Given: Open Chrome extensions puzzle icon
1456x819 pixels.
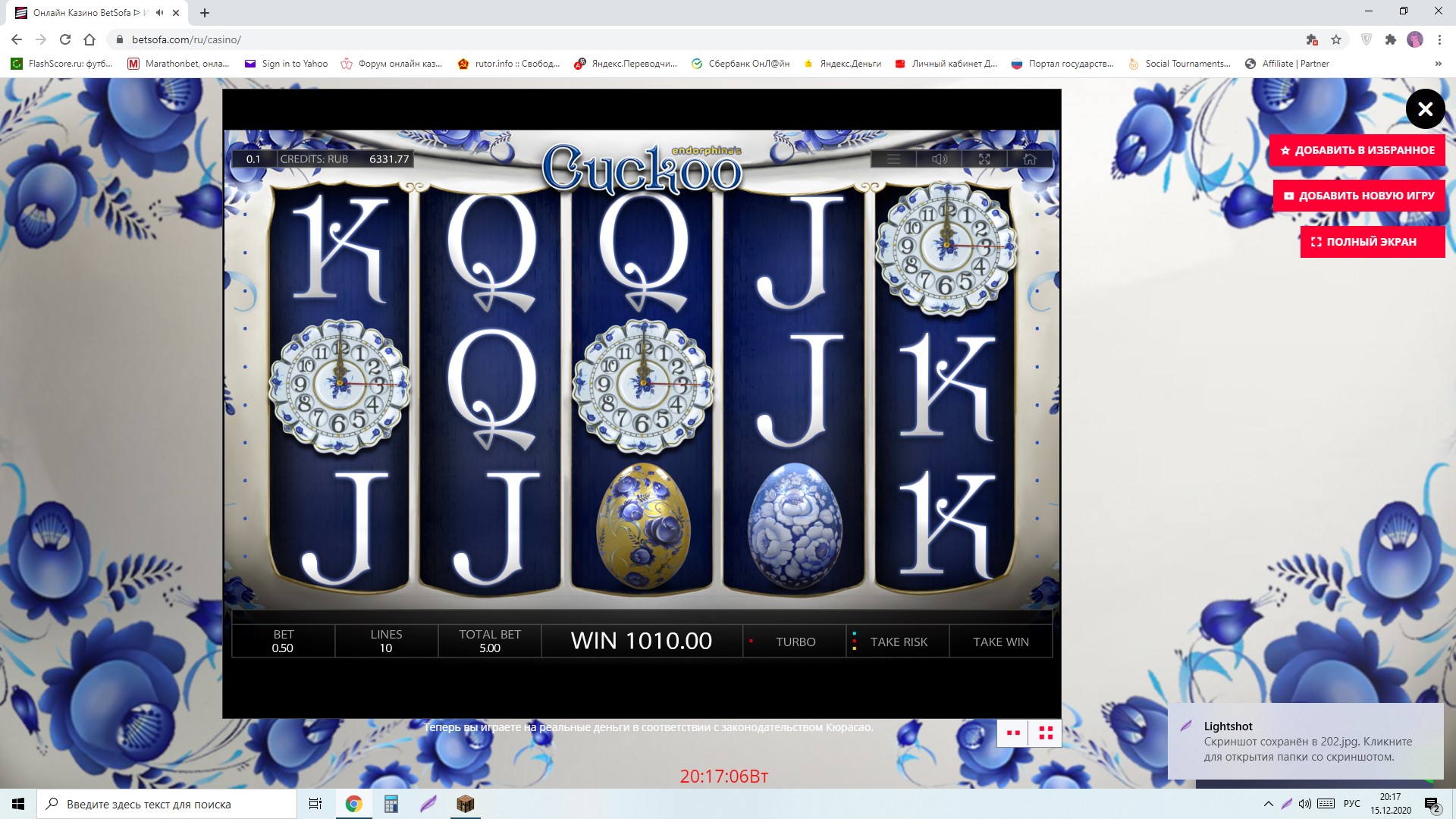Looking at the screenshot, I should [x=1390, y=39].
